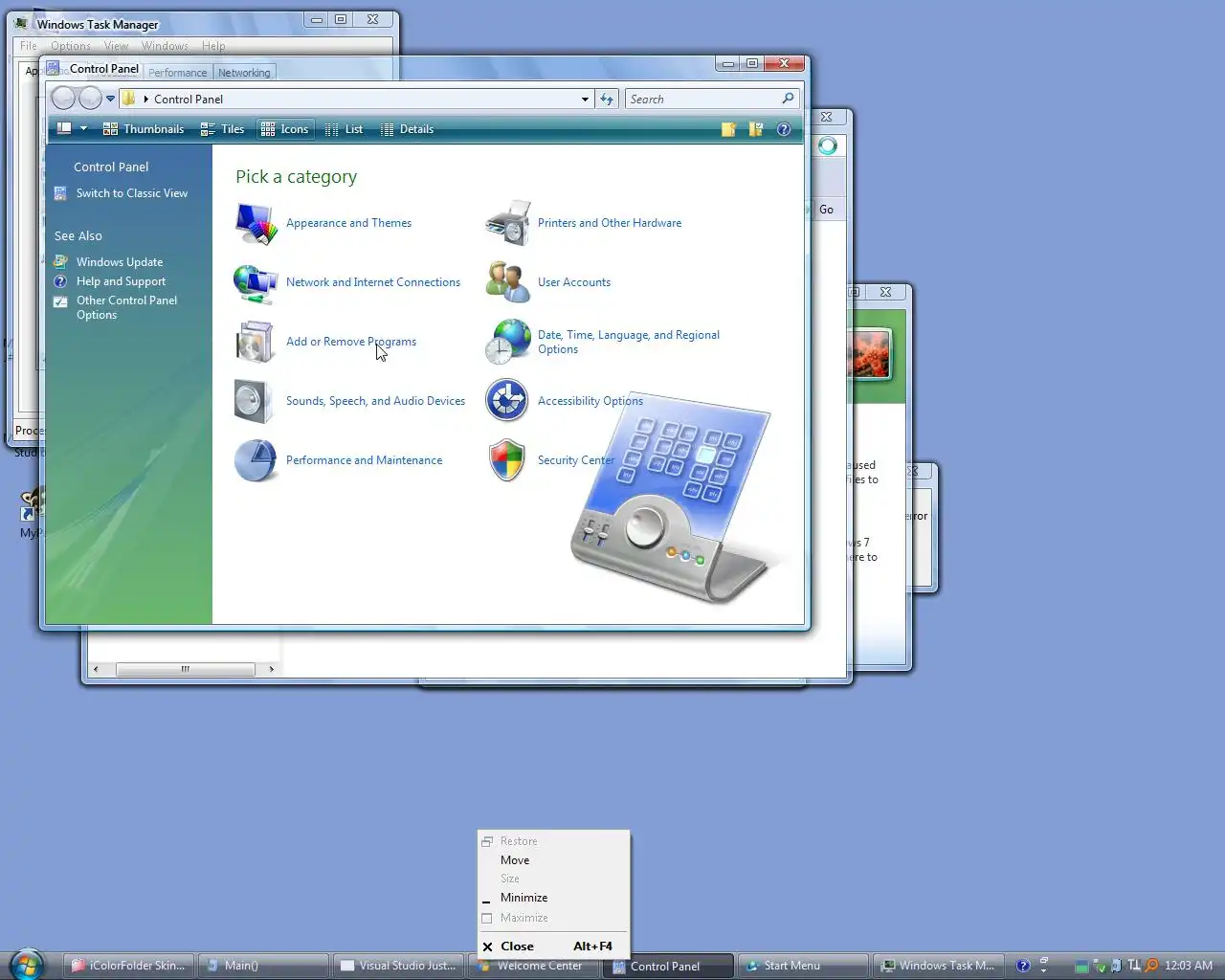Click the Switch to Classic View icon
This screenshot has width=1225, height=980.
tap(60, 193)
